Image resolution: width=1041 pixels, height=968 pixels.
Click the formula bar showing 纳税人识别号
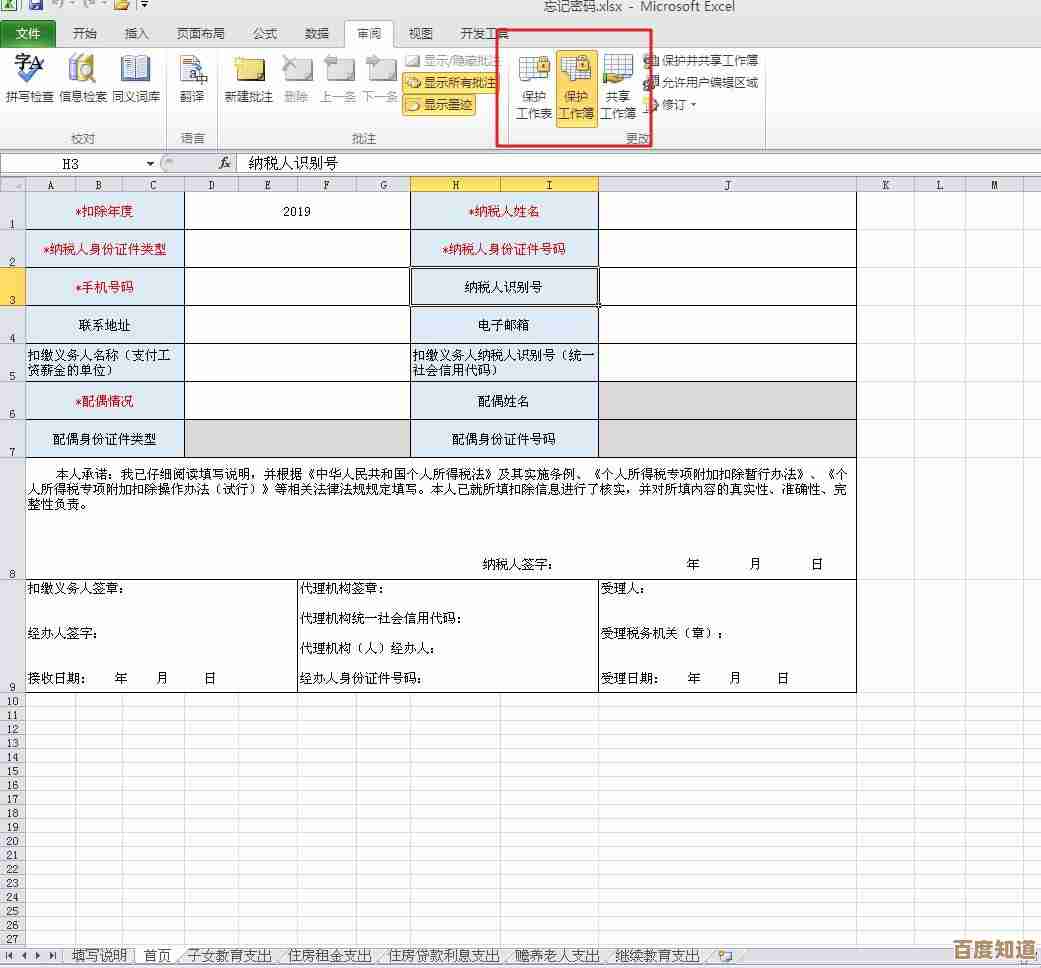[600, 163]
